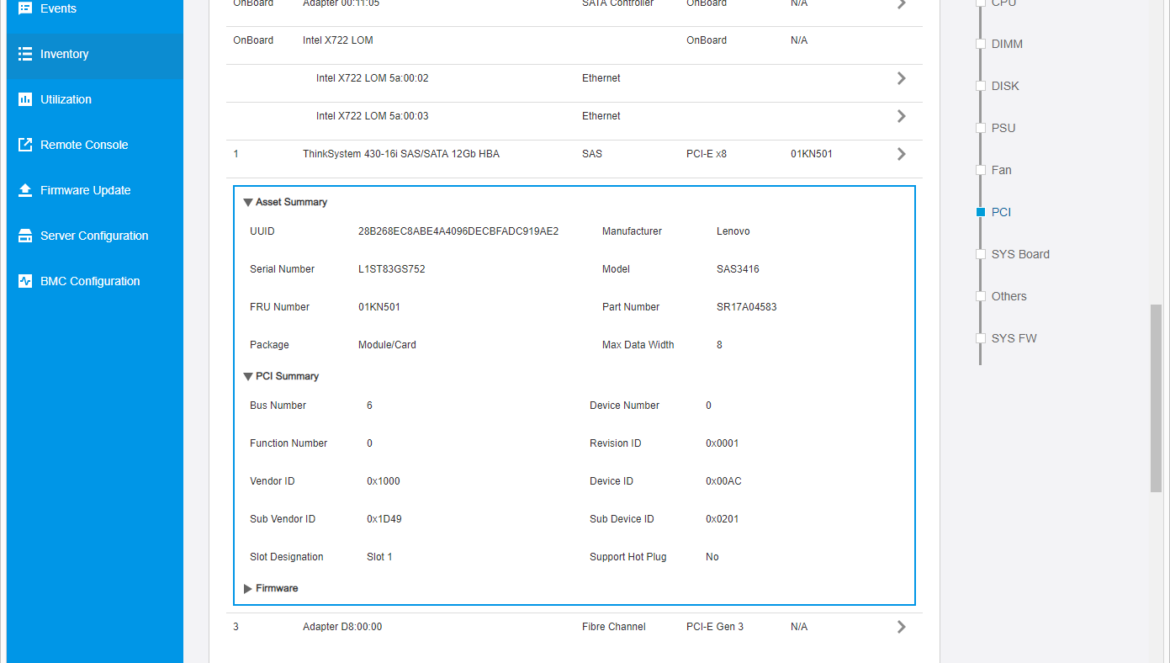Open Server Configuration
This screenshot has width=1170, height=663.
tap(95, 236)
